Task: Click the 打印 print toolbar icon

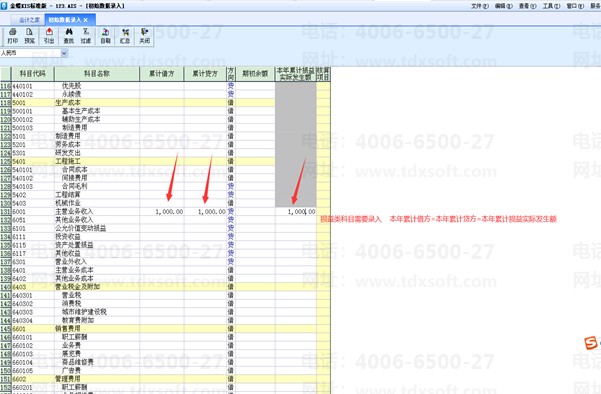Action: point(12,36)
